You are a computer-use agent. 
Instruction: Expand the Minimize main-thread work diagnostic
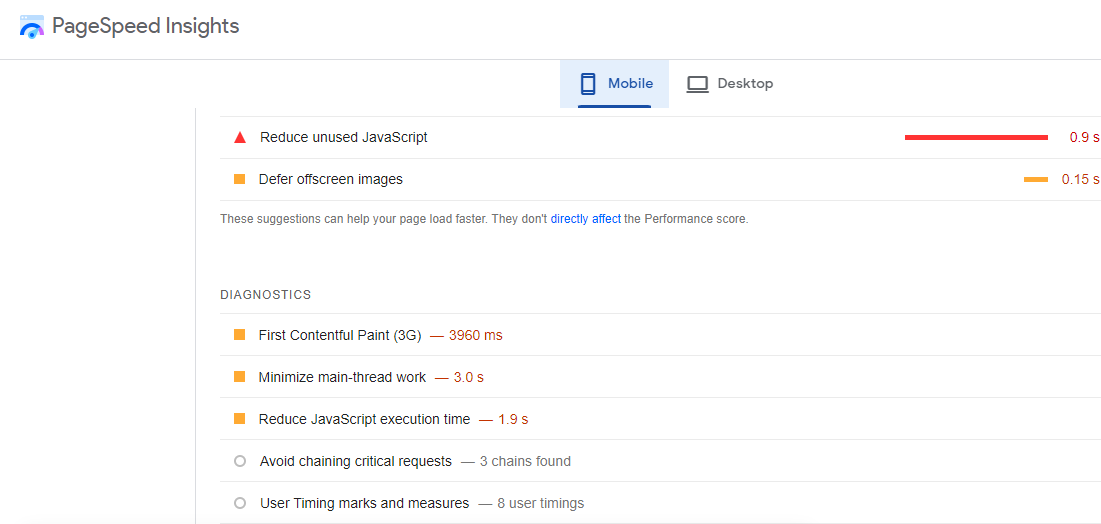point(342,377)
